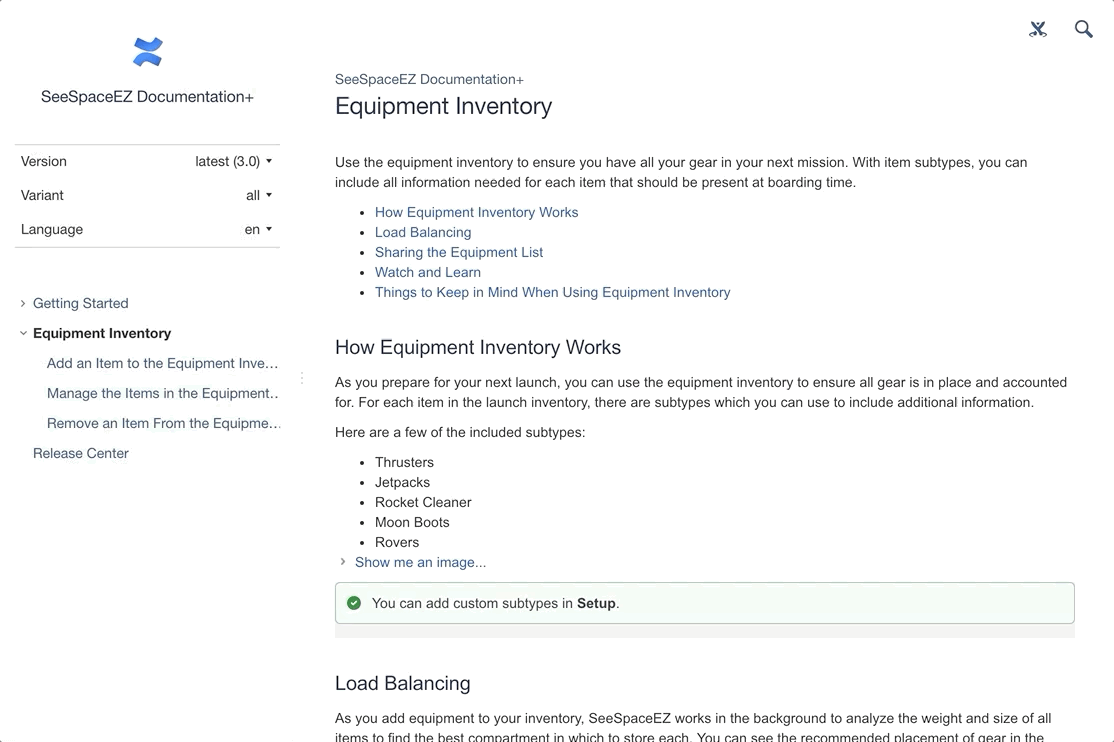Expand the 'Show me an image' section

343,562
